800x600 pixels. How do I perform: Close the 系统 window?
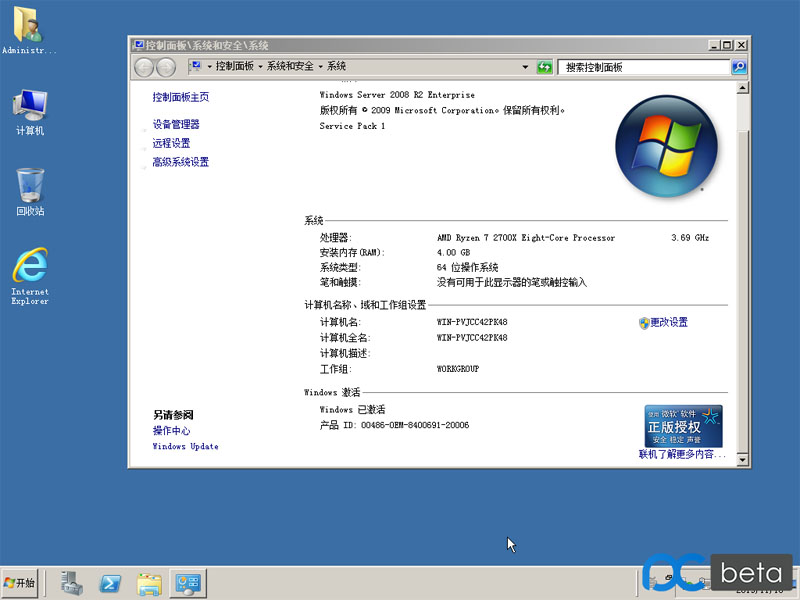[x=741, y=45]
